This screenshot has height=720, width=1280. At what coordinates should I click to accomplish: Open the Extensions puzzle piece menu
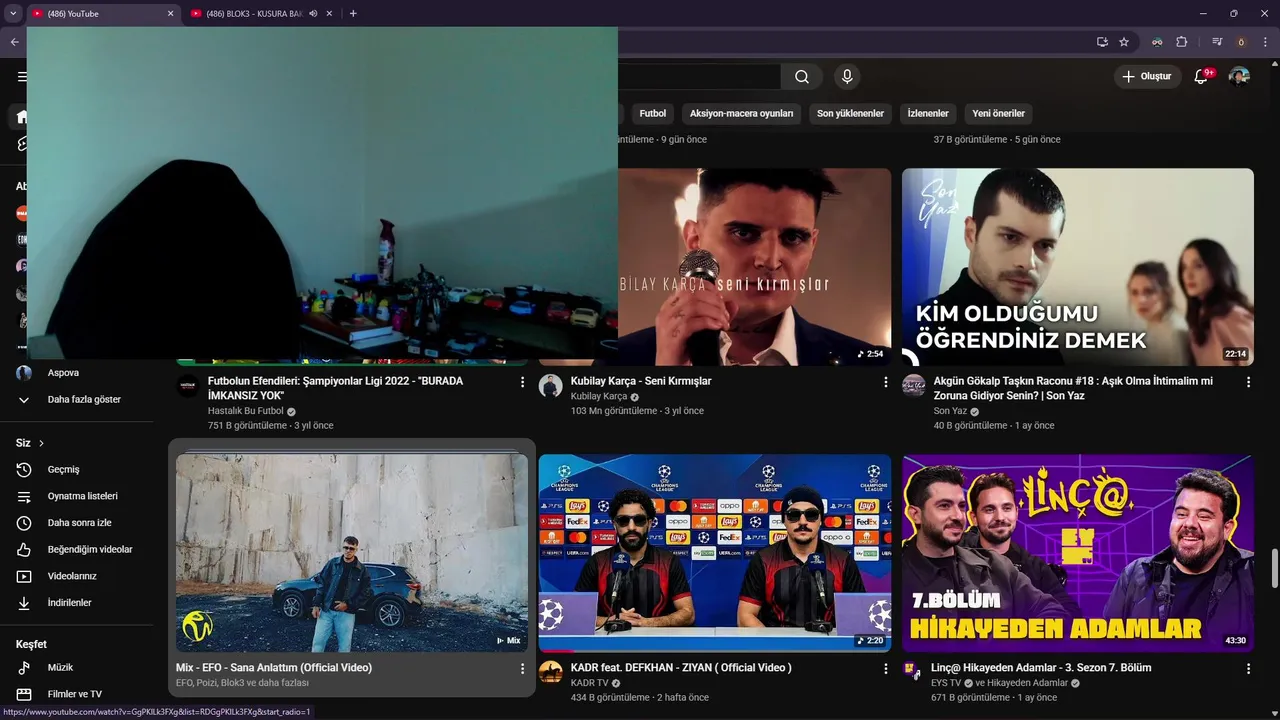[x=1182, y=42]
